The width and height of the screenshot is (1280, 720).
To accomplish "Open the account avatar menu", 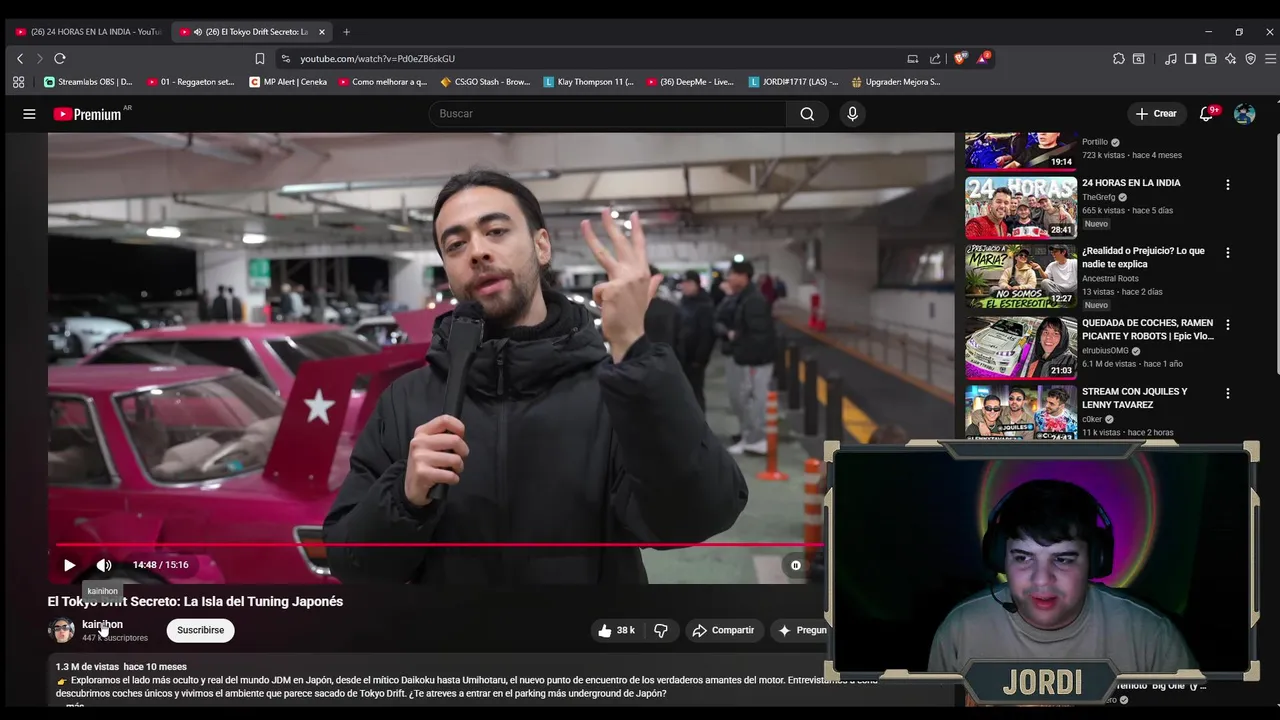I will click(x=1244, y=114).
